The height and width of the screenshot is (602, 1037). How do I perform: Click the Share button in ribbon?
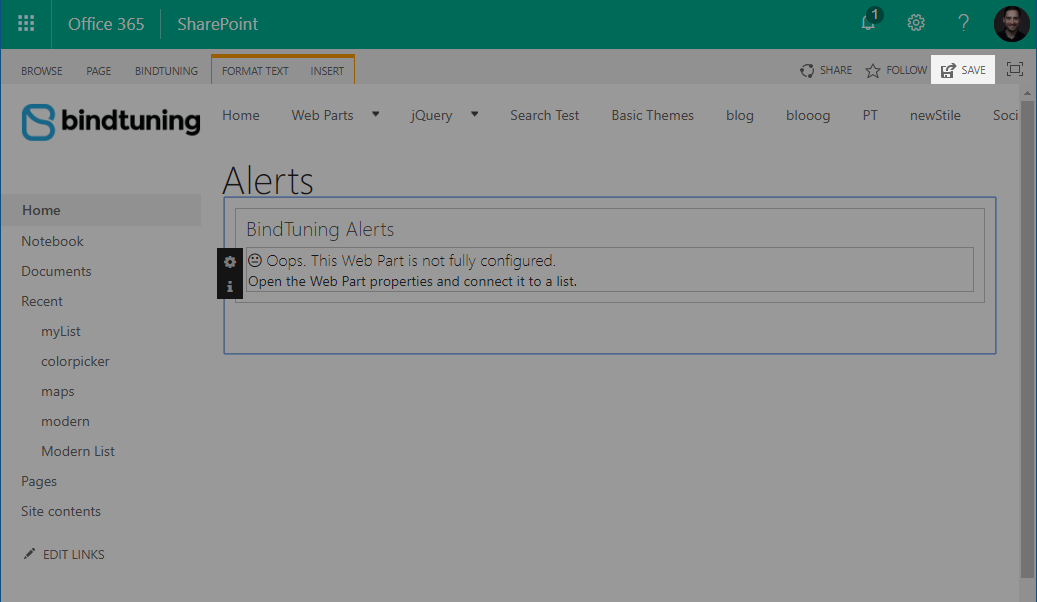[826, 70]
